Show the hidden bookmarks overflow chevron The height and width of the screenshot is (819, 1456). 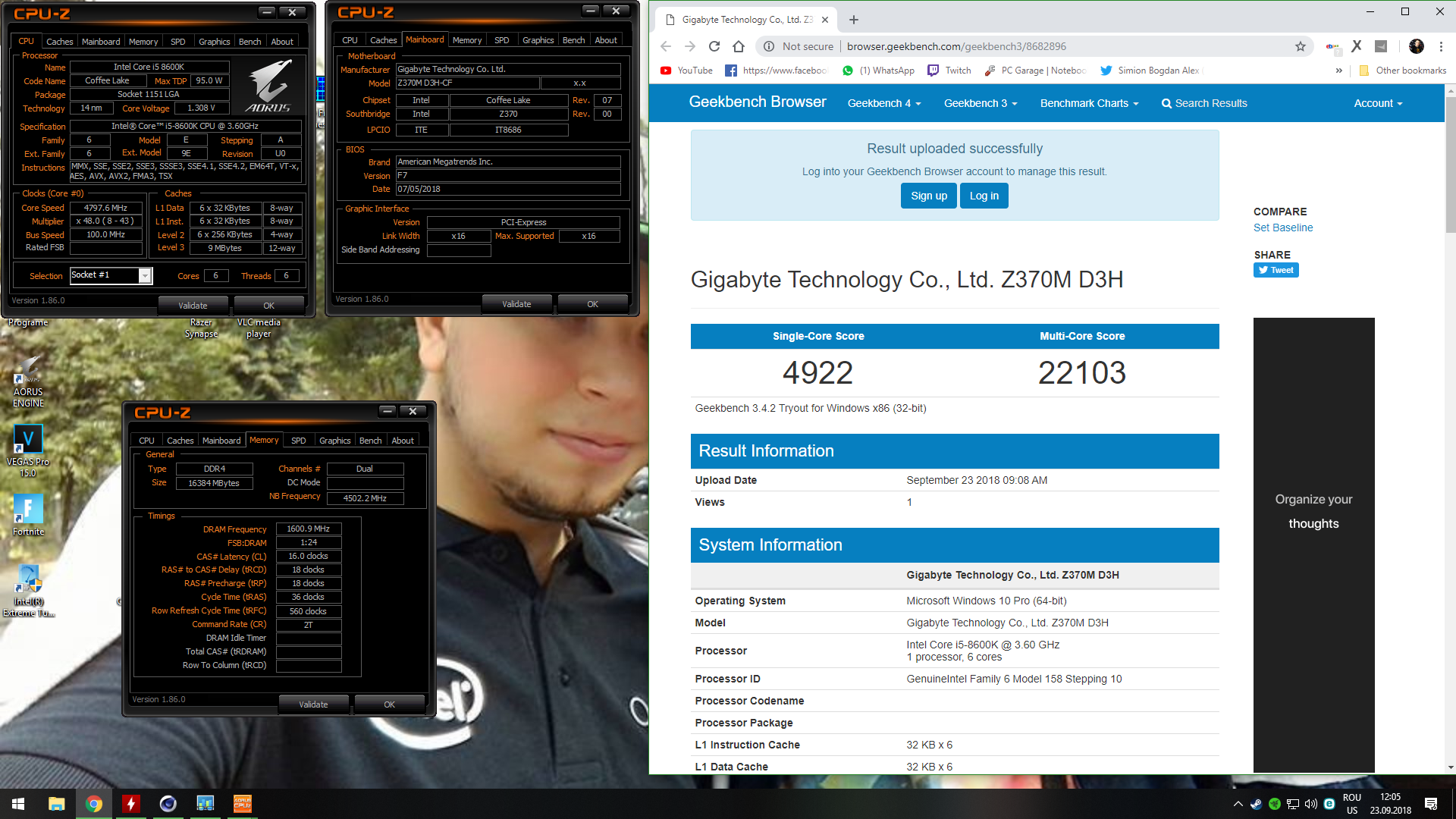[1338, 71]
